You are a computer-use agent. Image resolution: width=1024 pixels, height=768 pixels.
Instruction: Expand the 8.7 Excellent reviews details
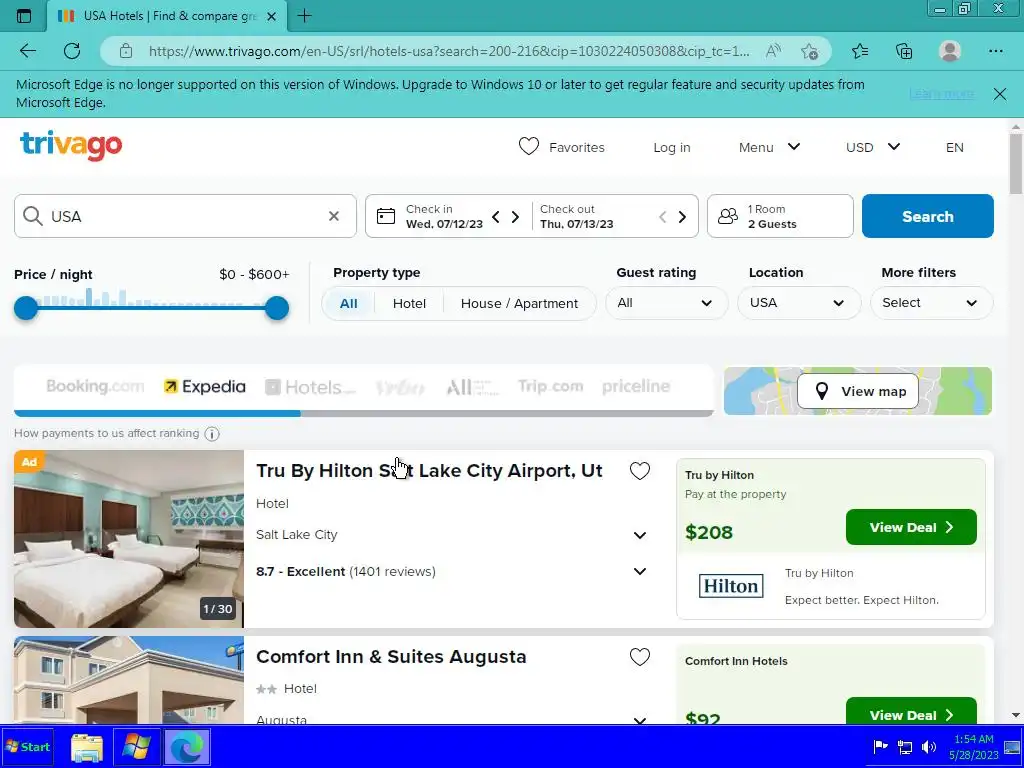point(639,571)
